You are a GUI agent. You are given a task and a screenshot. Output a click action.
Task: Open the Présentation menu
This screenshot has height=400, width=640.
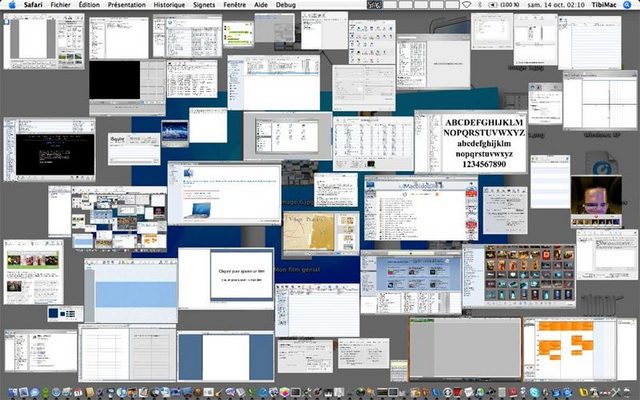127,5
